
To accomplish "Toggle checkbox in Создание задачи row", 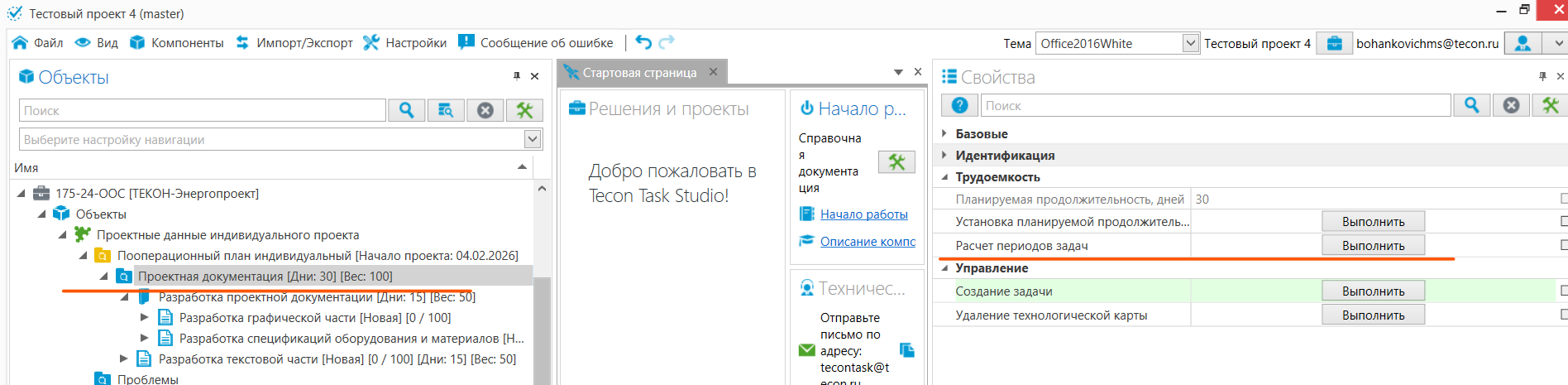I will (x=1563, y=291).
